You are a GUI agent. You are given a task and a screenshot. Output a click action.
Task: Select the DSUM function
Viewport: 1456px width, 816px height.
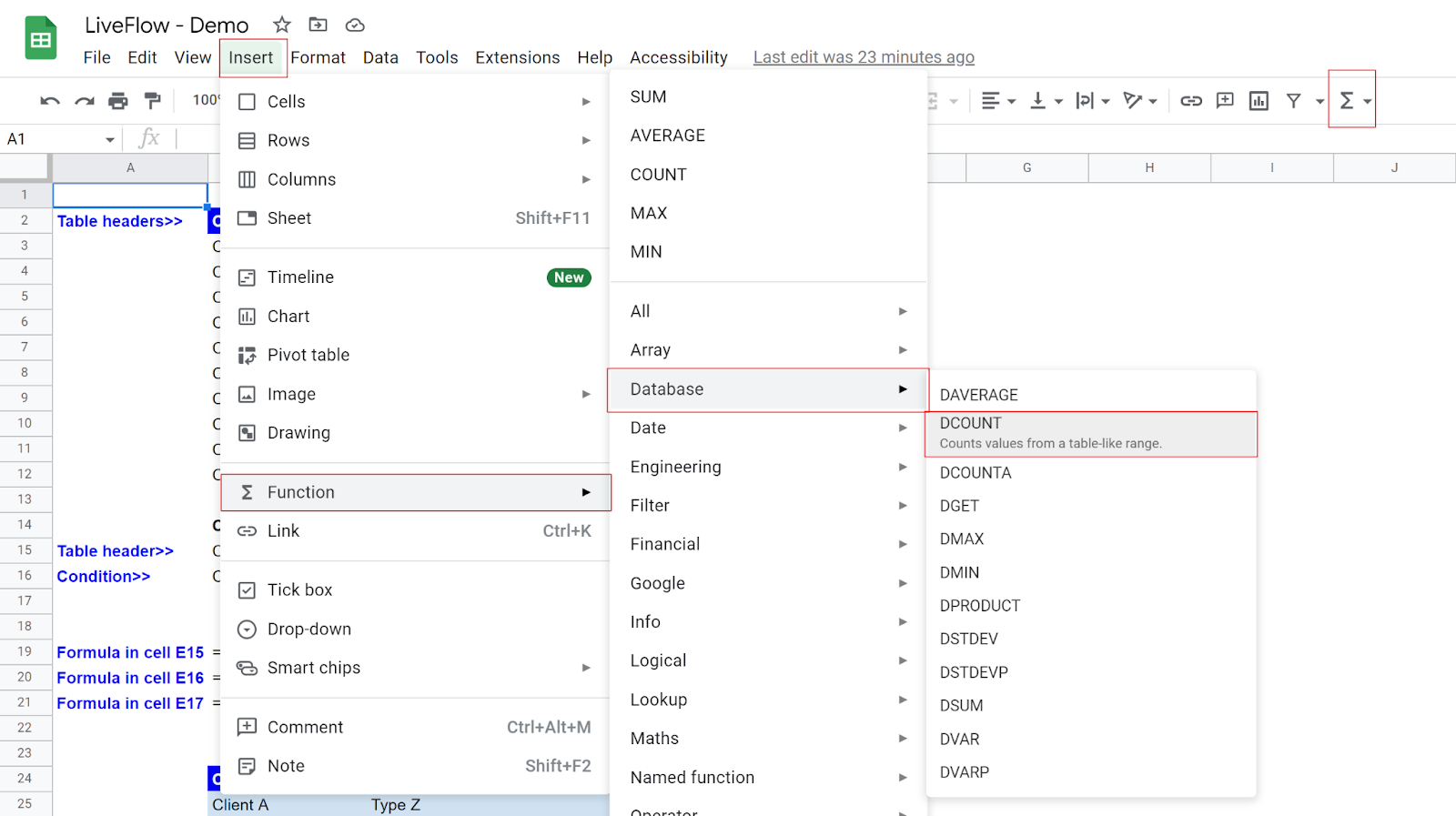coord(1091,706)
